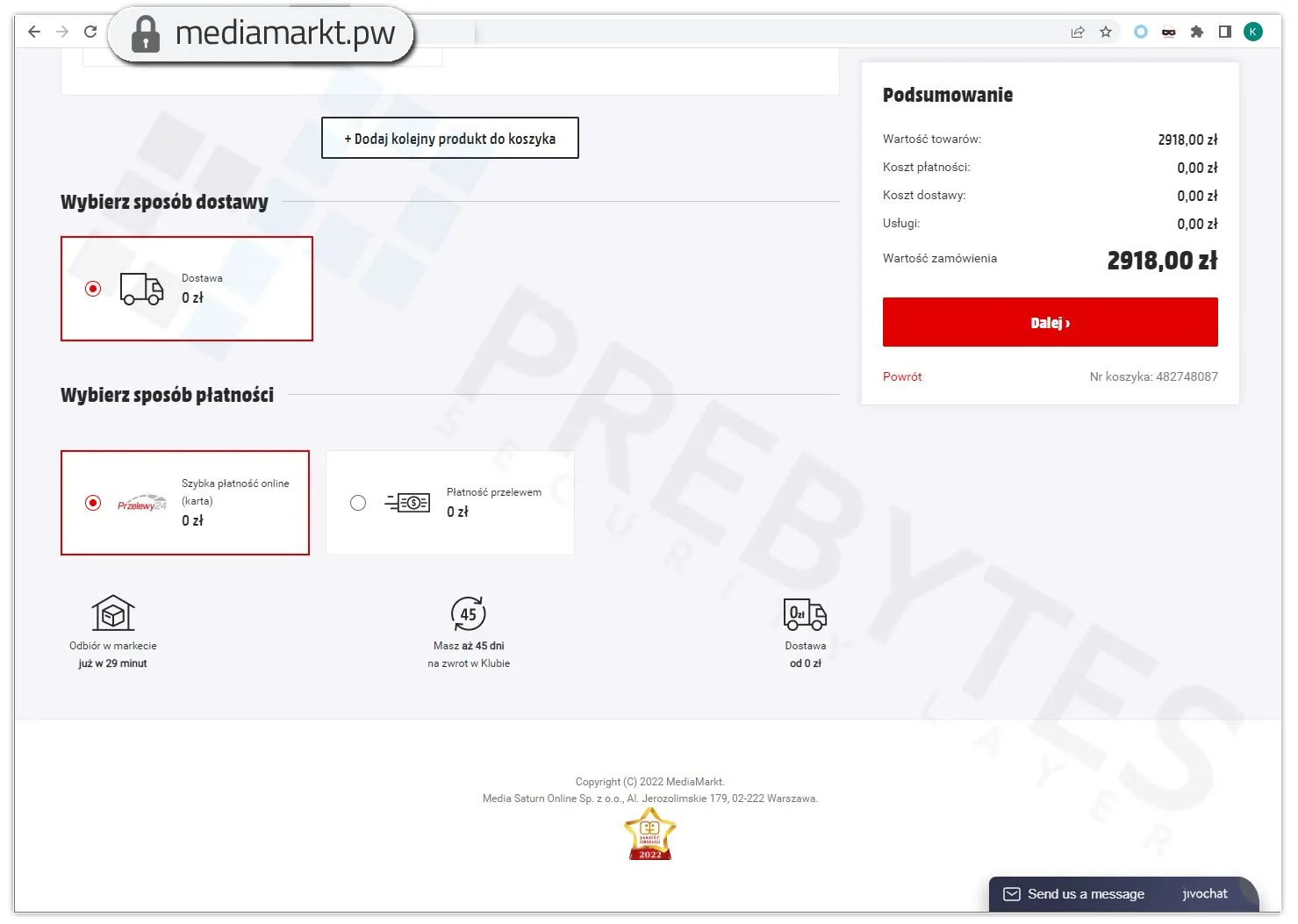This screenshot has height=924, width=1298.
Task: Reload the page
Action: pos(90,32)
